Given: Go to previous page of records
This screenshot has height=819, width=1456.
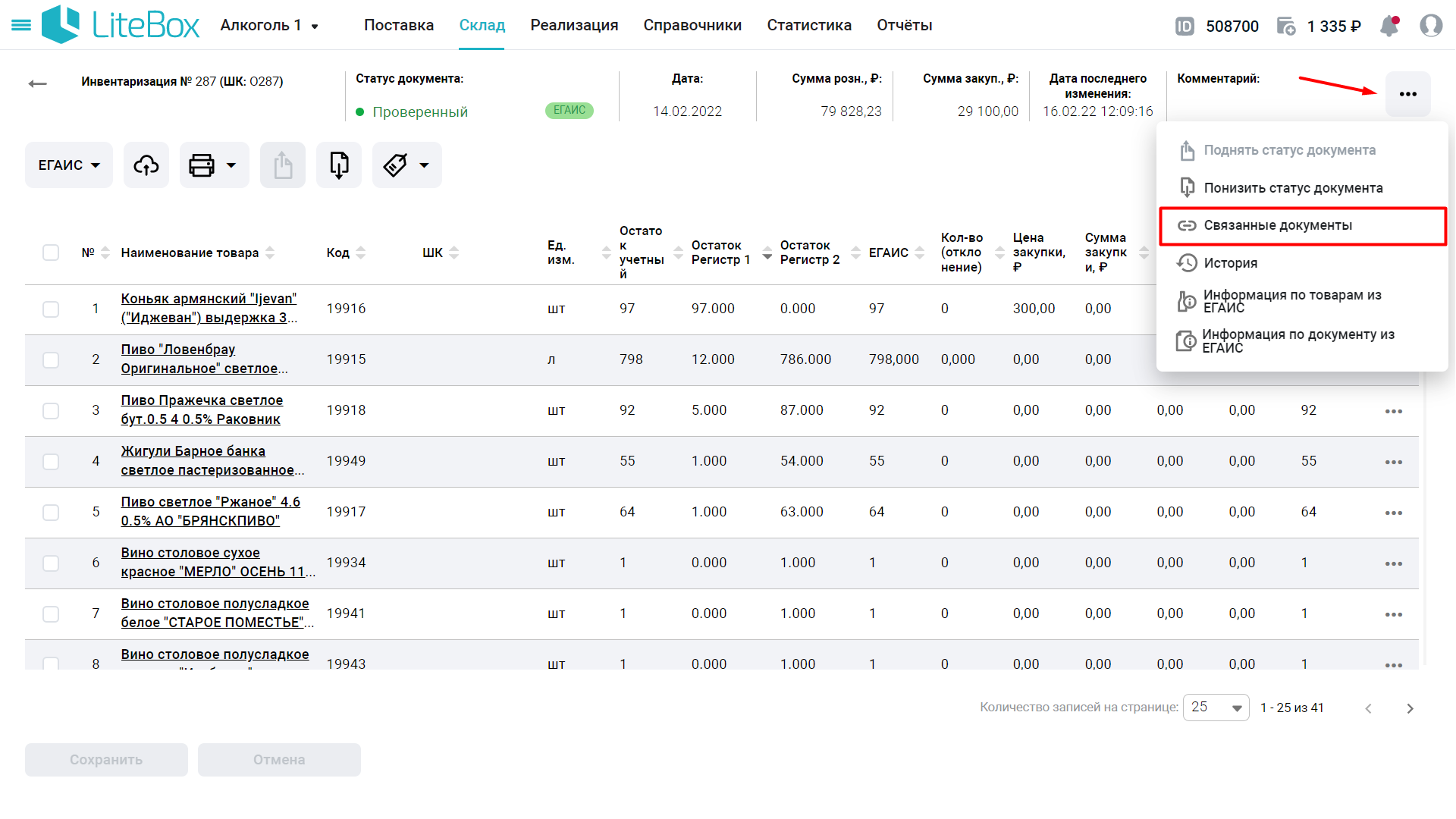Looking at the screenshot, I should [x=1368, y=708].
